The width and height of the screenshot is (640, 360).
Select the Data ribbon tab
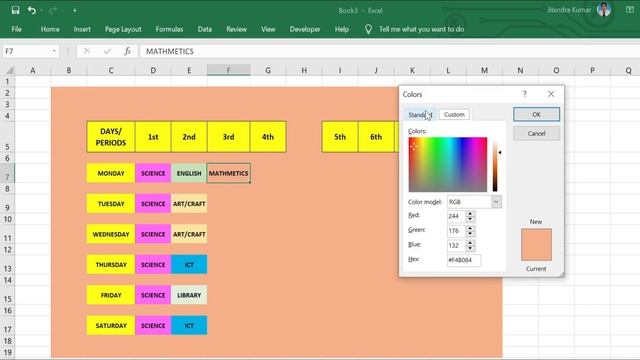point(204,29)
